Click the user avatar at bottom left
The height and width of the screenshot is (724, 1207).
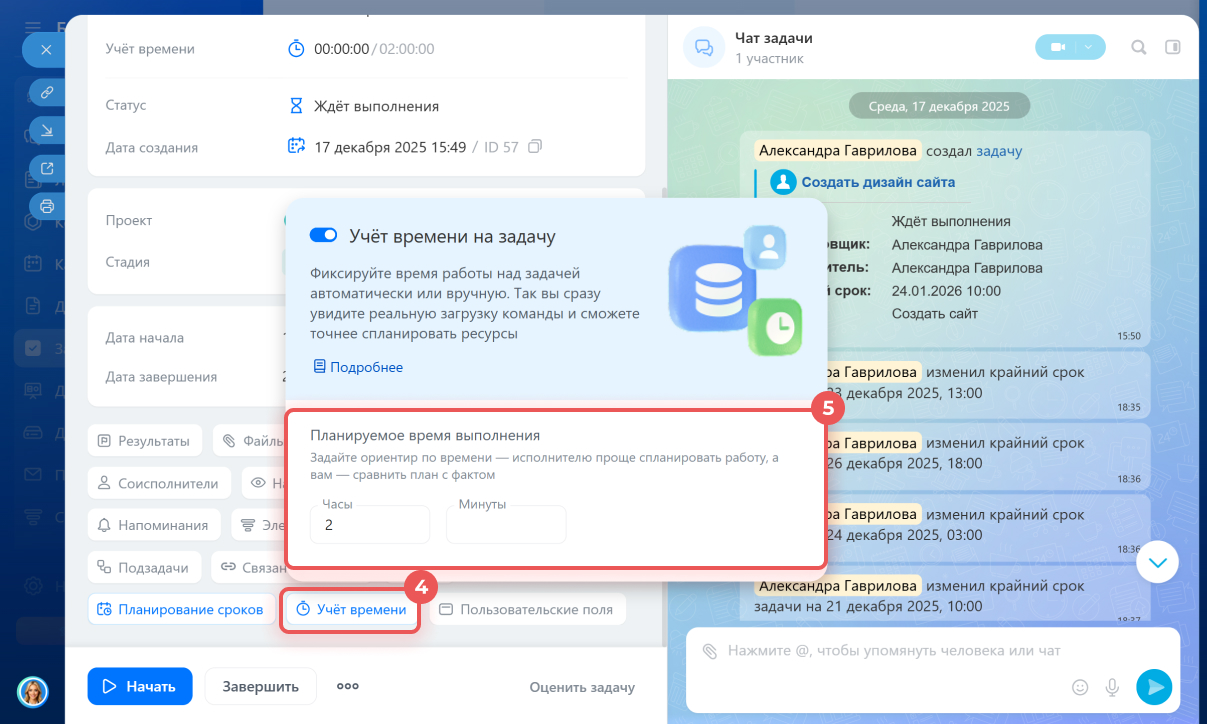coord(33,691)
